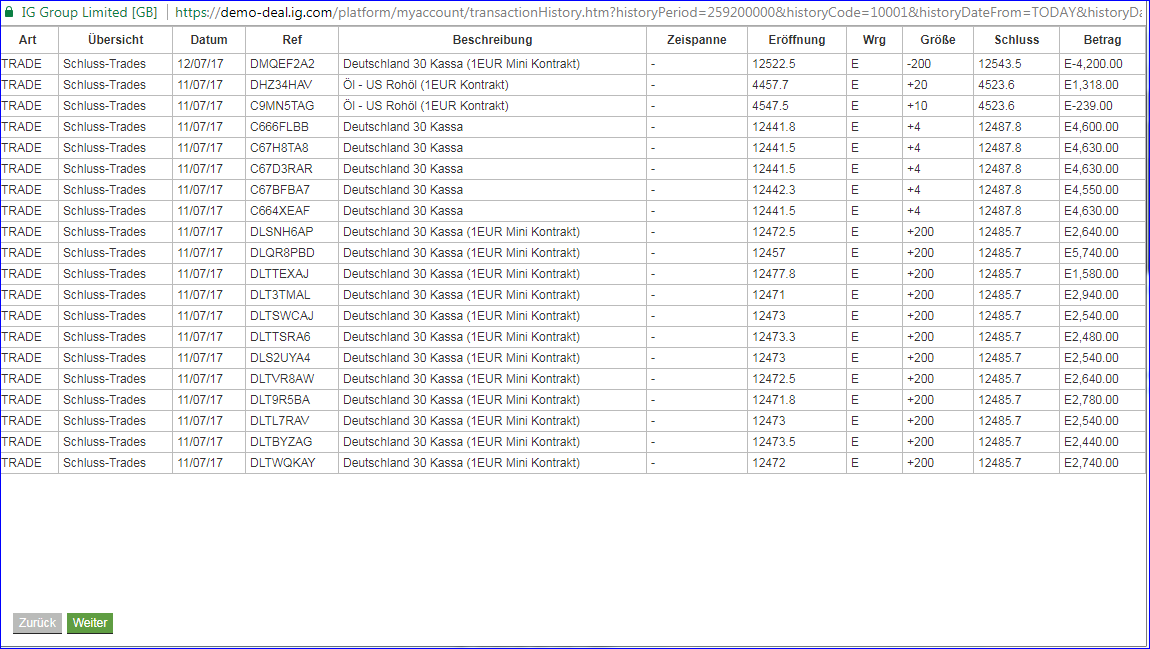This screenshot has width=1150, height=649.
Task: Click closing price 12543.5
Action: pyautogui.click(x=1000, y=65)
